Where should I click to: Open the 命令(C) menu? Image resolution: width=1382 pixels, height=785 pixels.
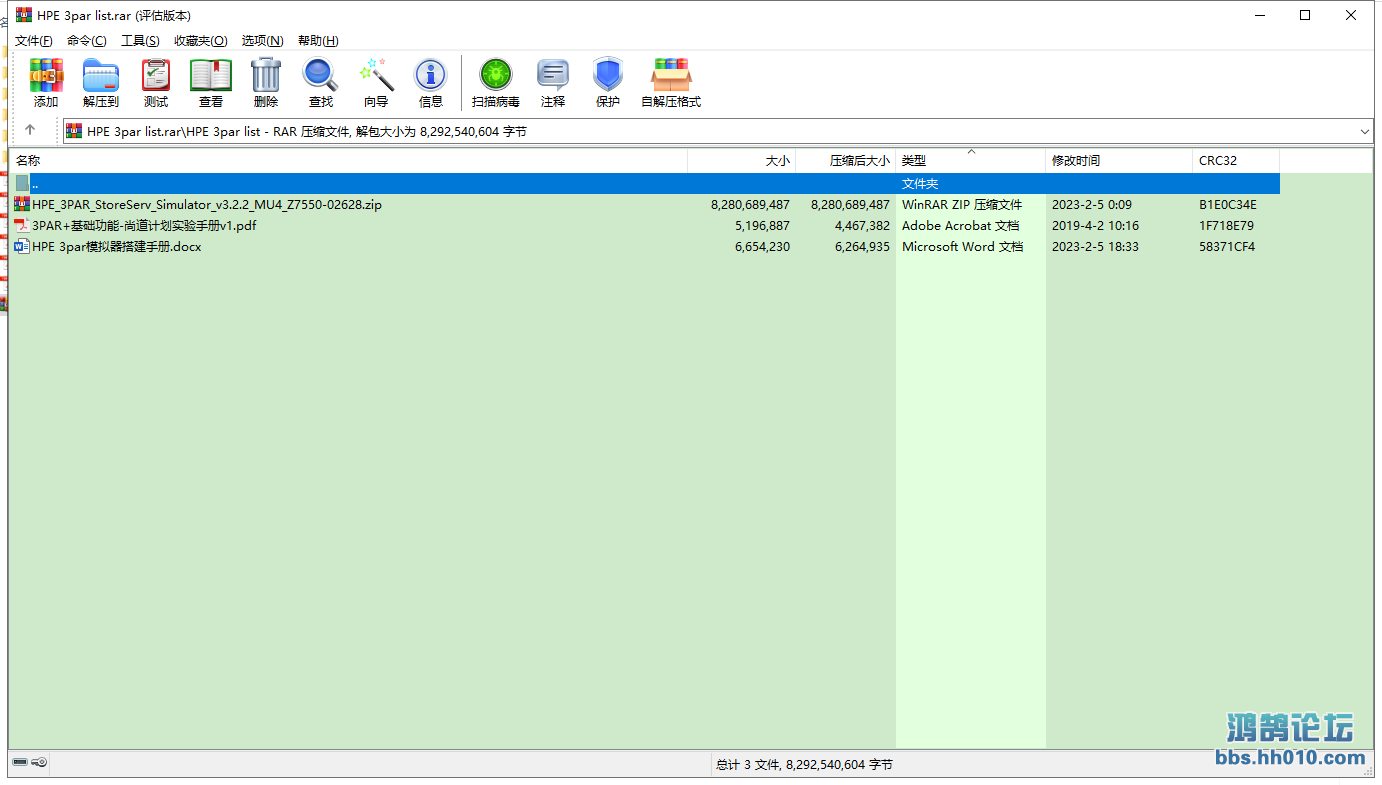tap(87, 41)
